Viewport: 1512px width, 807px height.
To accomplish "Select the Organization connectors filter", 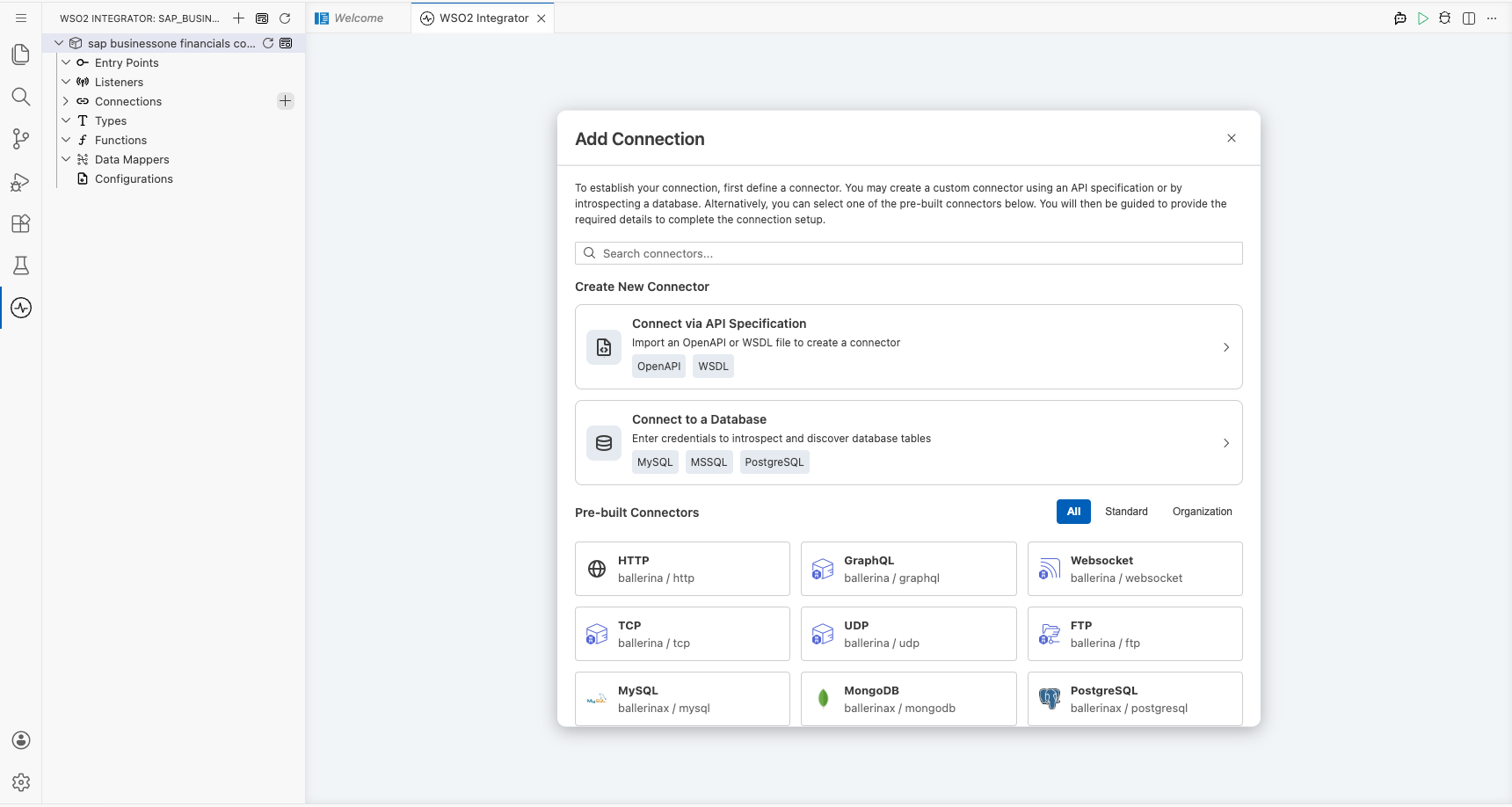I will (1202, 512).
